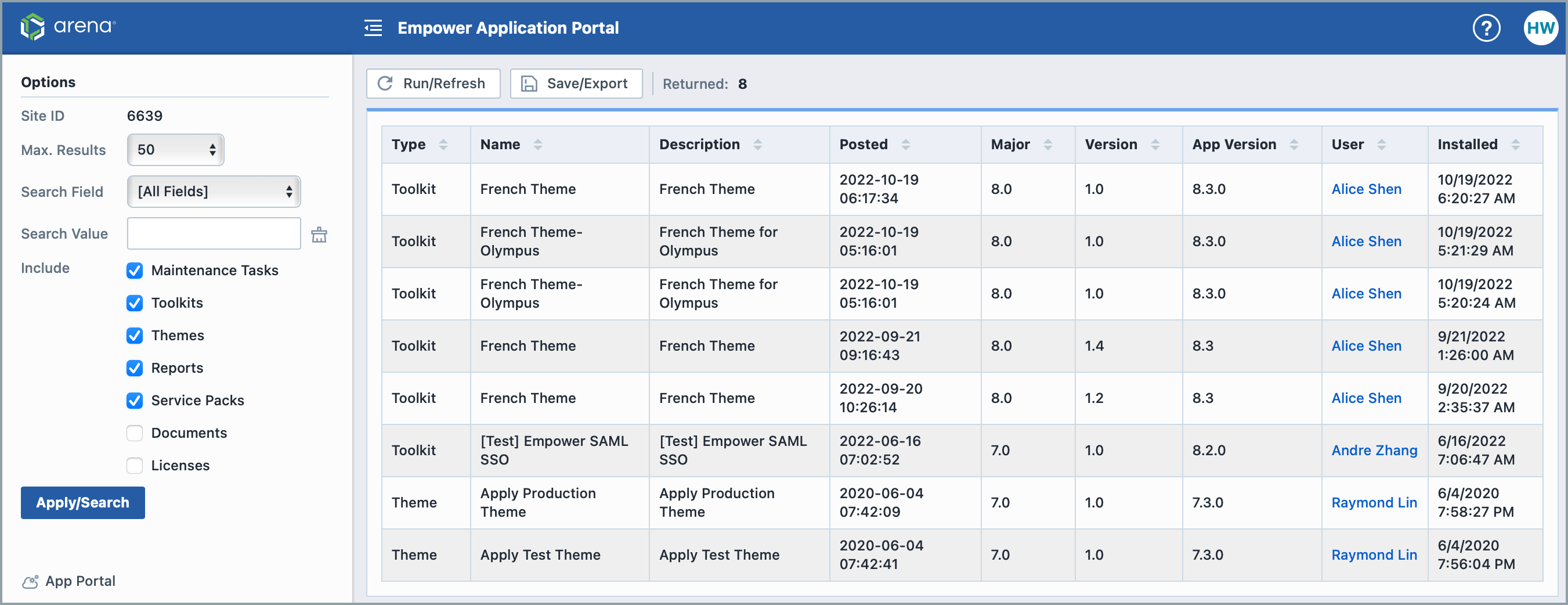Sort by App Version column arrows

click(1294, 145)
